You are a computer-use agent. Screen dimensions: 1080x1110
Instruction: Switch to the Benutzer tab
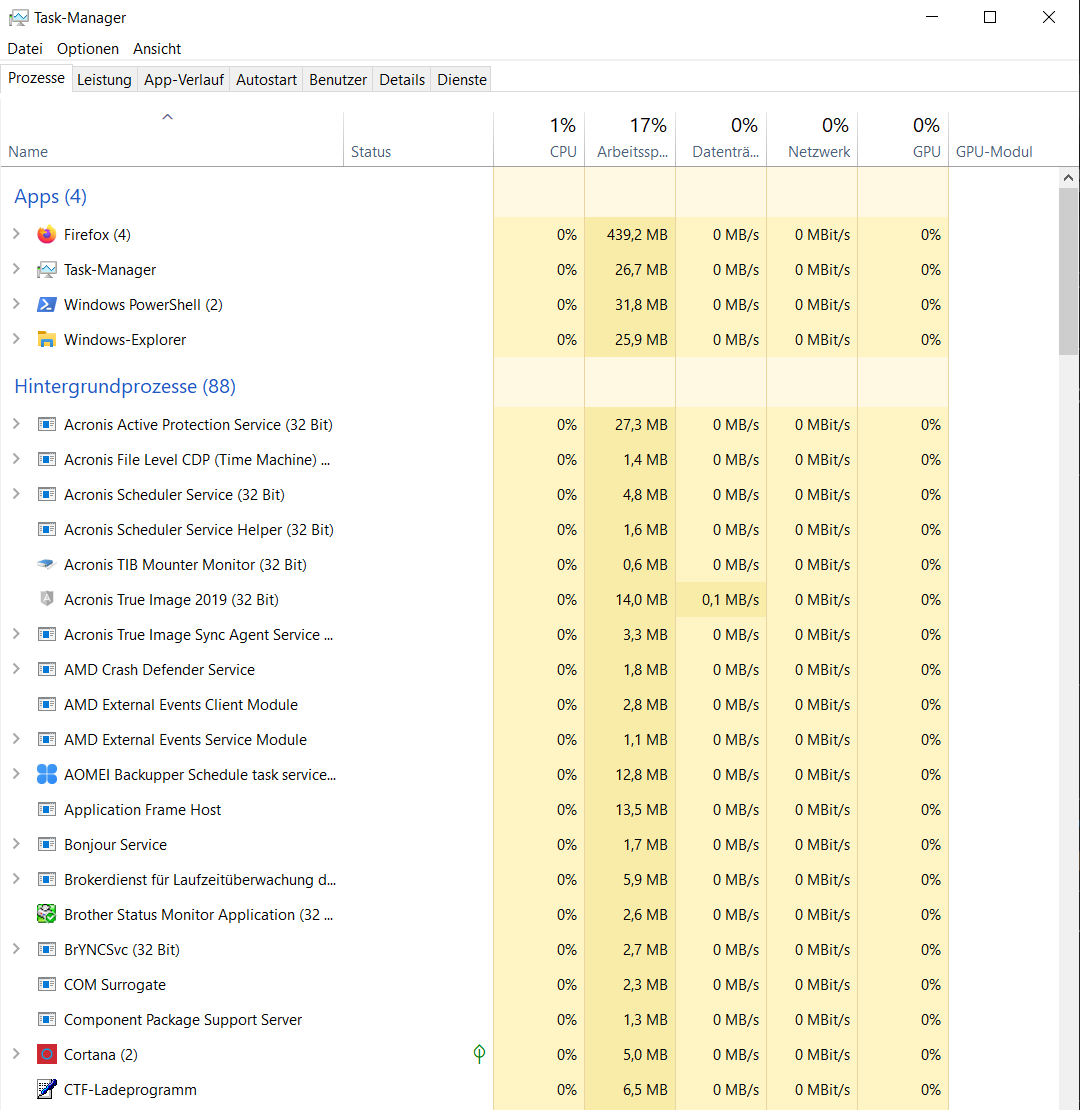point(338,79)
